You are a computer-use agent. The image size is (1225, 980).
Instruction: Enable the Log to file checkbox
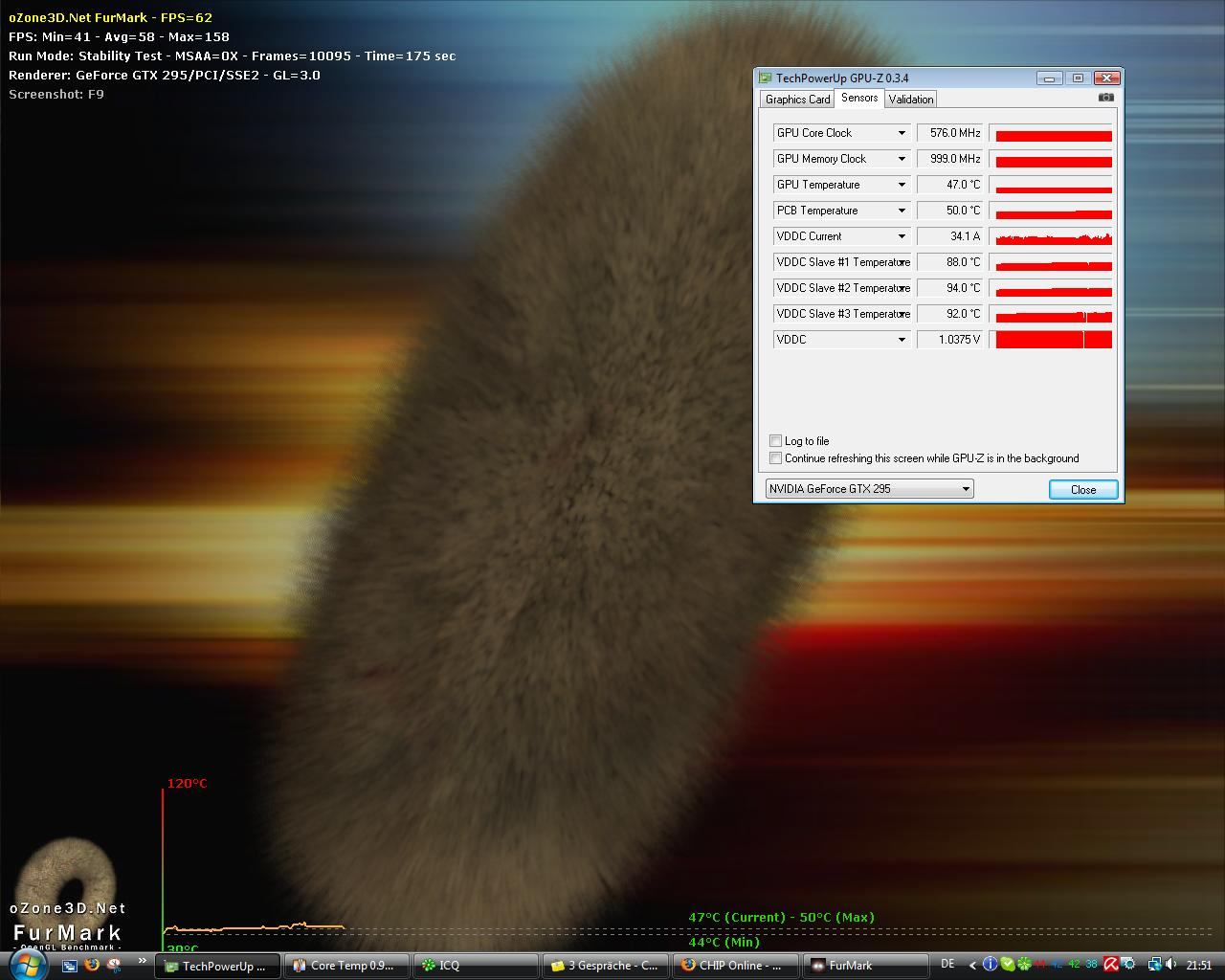tap(776, 441)
